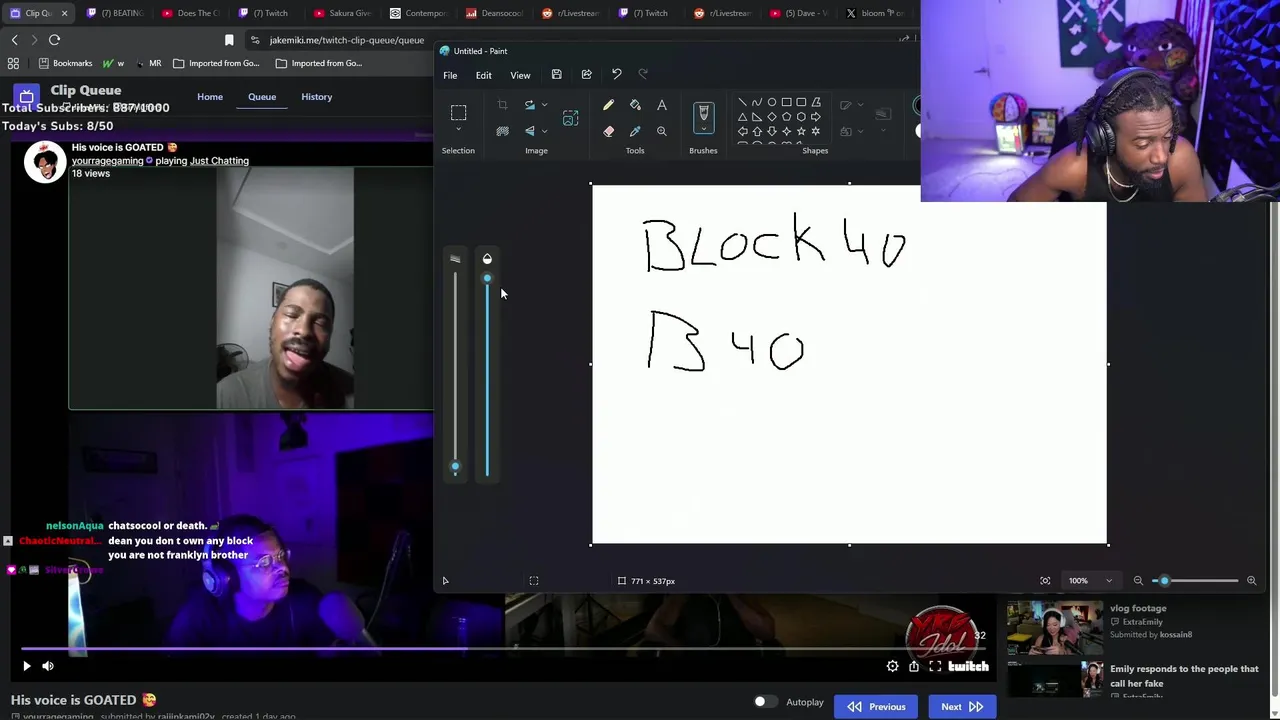Click the Remove background icon
1280x720 pixels.
[502, 131]
